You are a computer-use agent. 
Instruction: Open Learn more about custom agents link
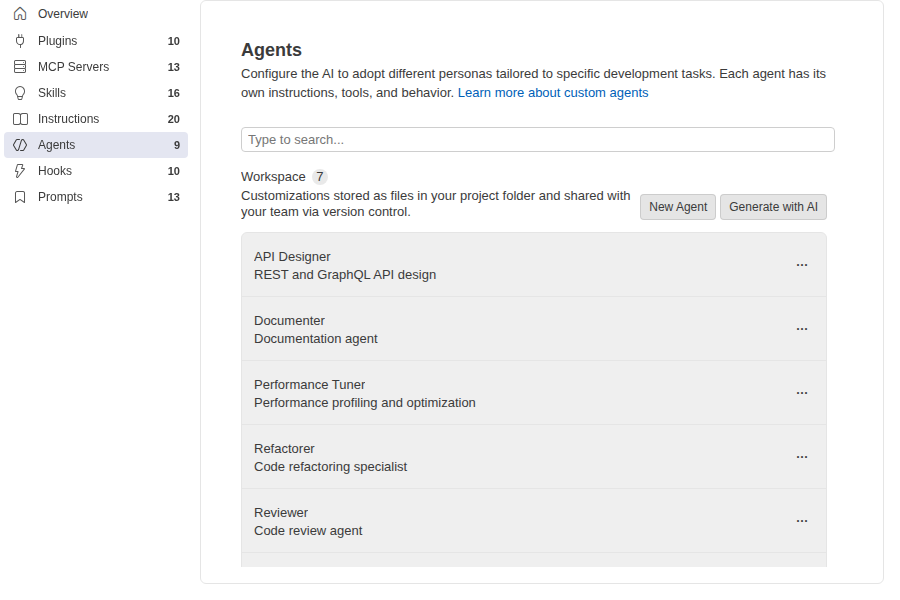tap(553, 93)
